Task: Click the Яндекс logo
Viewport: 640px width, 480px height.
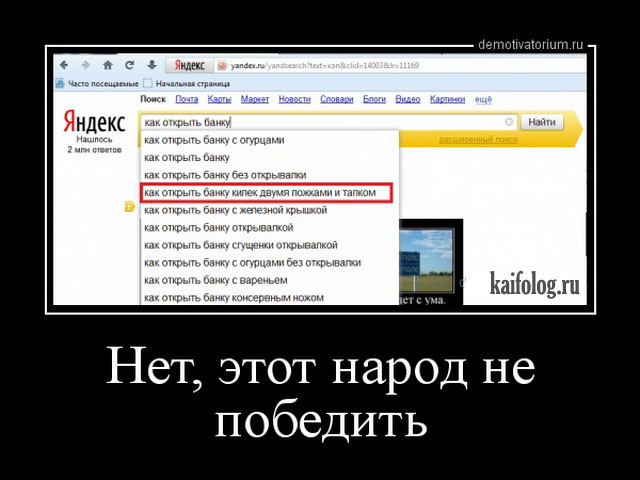Action: point(94,122)
